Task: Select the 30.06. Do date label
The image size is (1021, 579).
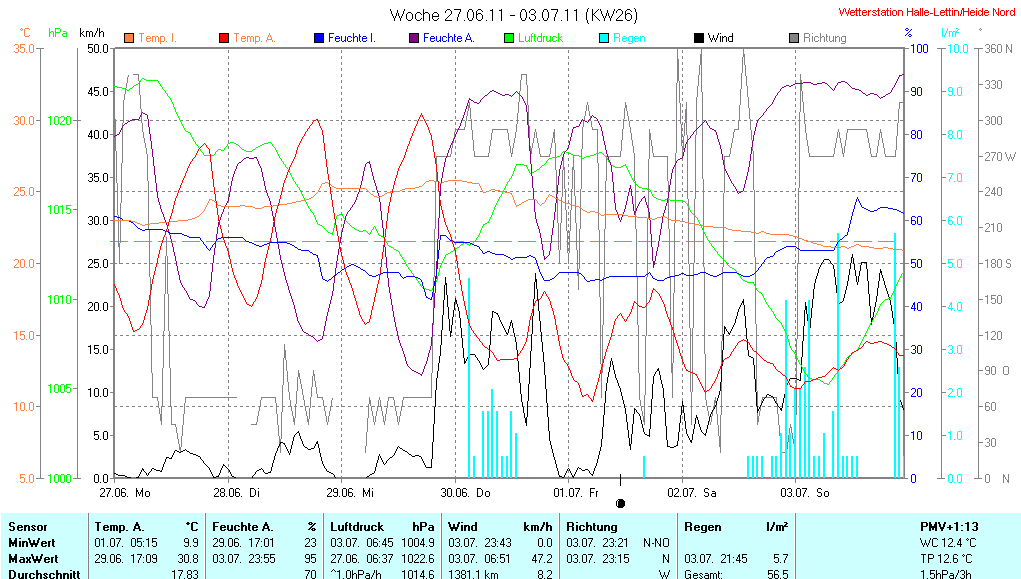Action: pyautogui.click(x=467, y=492)
